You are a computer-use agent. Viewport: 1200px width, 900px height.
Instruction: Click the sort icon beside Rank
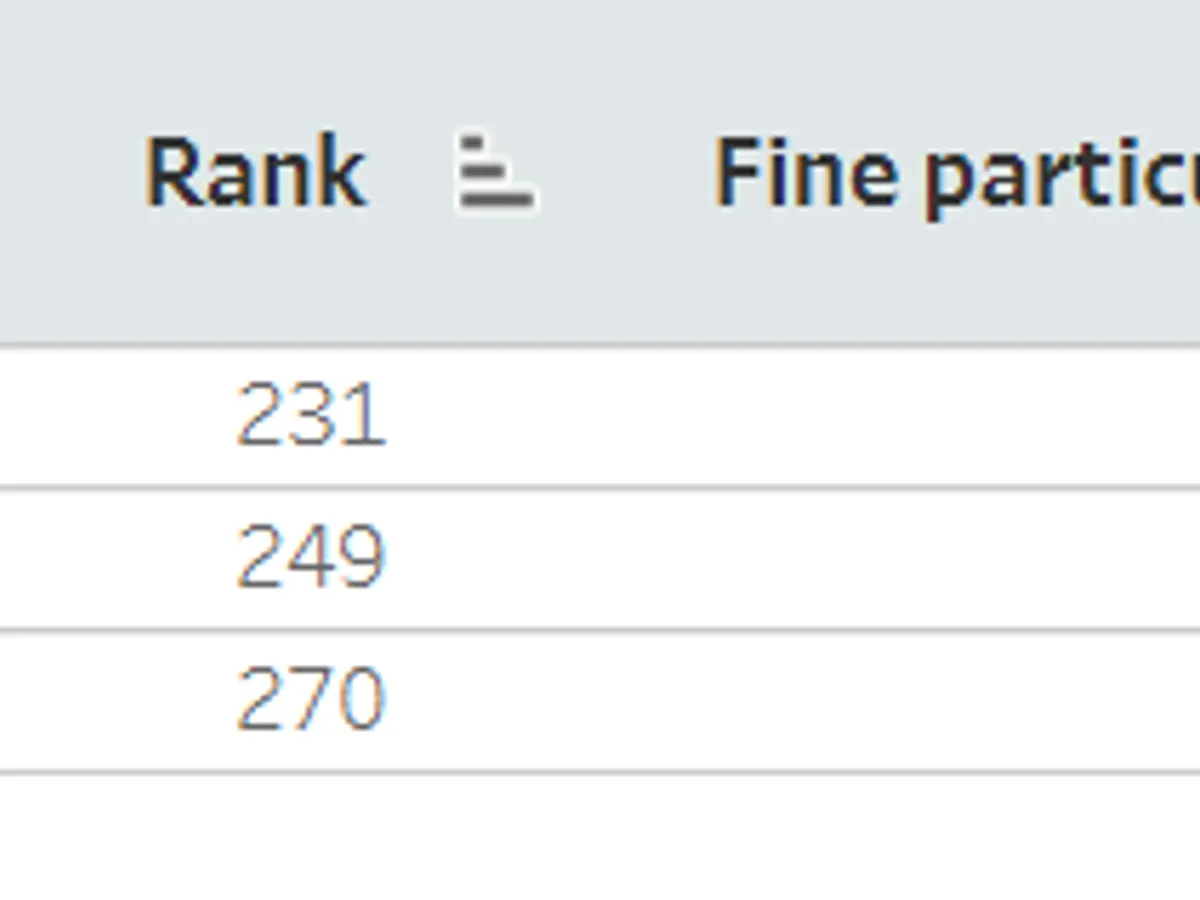point(495,173)
